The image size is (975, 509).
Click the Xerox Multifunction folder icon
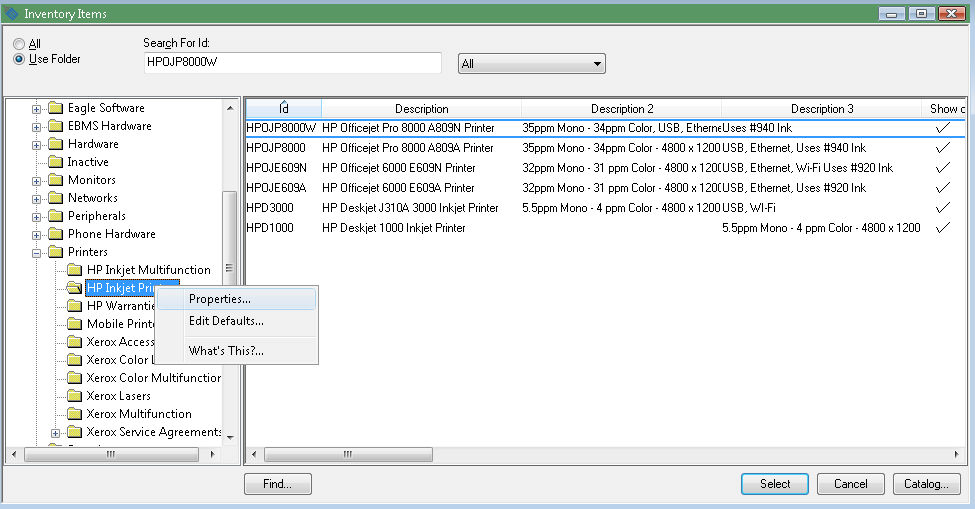point(74,414)
